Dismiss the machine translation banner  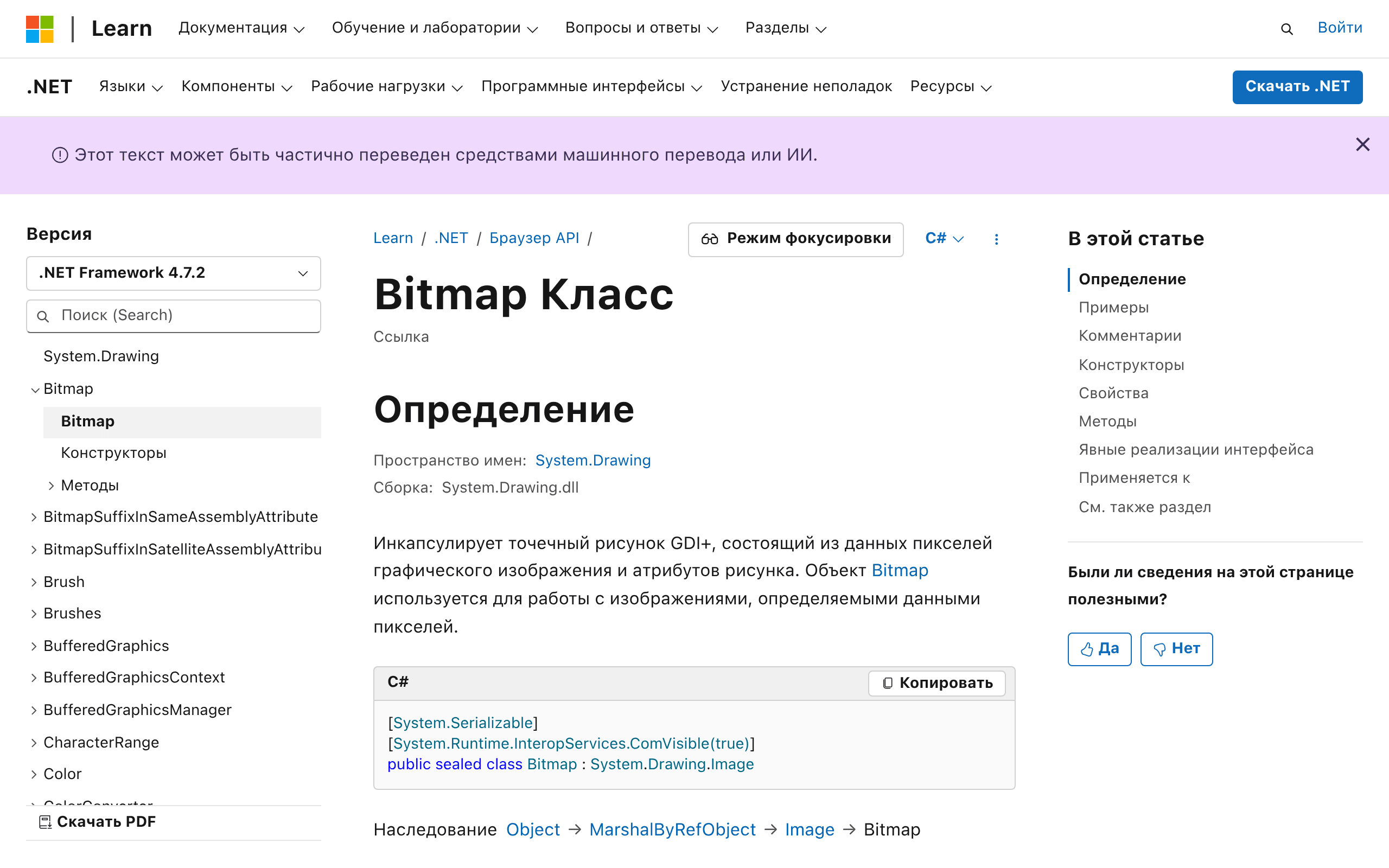tap(1362, 144)
